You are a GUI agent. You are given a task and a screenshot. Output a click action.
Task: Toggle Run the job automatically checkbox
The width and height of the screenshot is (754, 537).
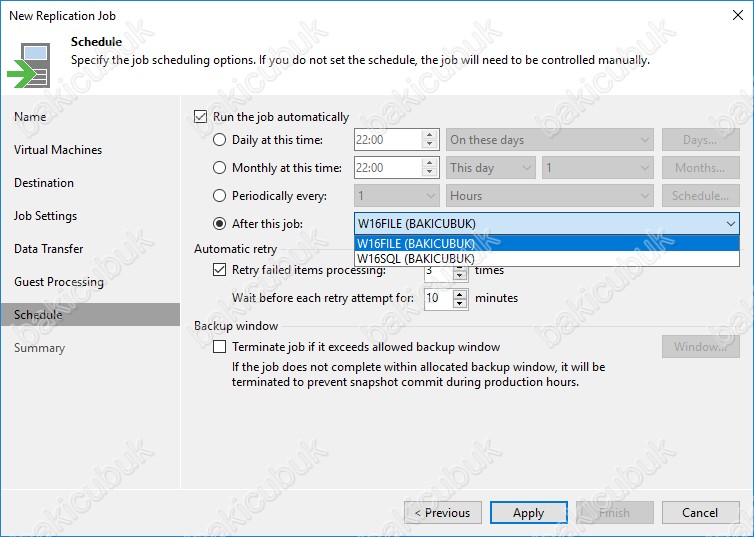[200, 117]
